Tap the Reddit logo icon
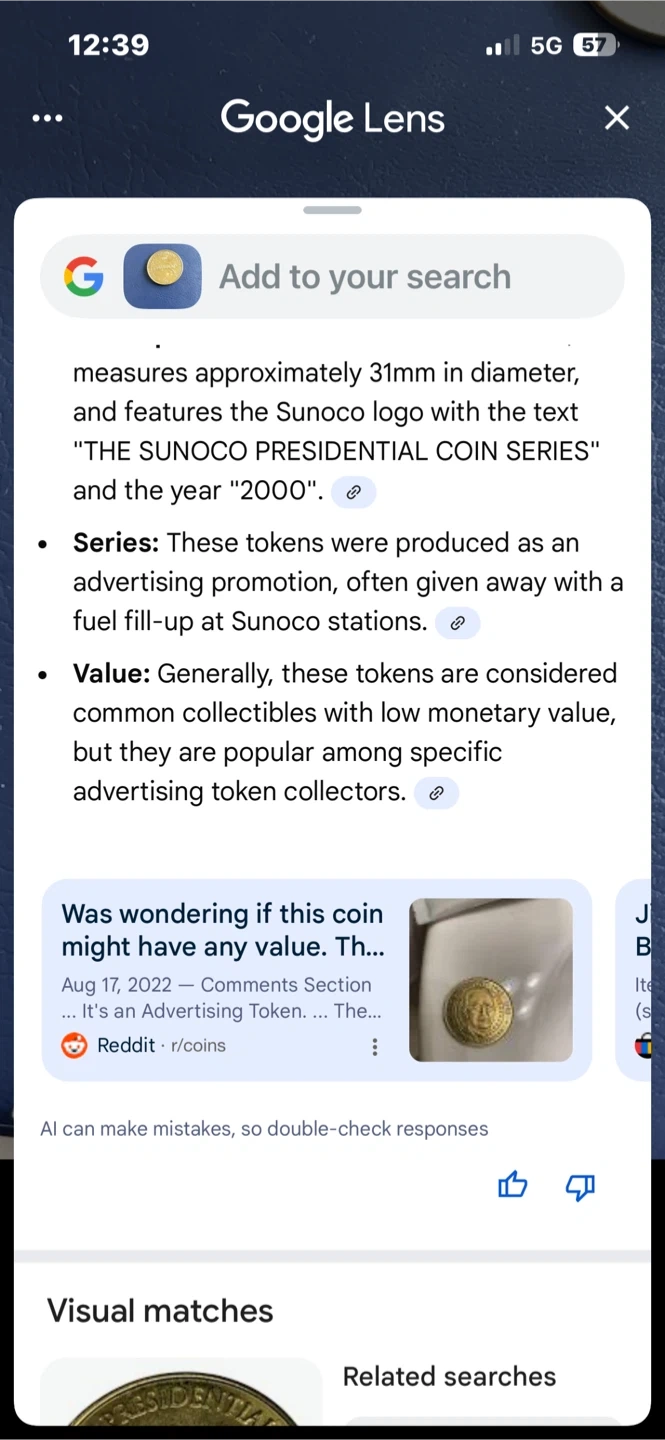Screen dimensions: 665x1440 tap(74, 1046)
